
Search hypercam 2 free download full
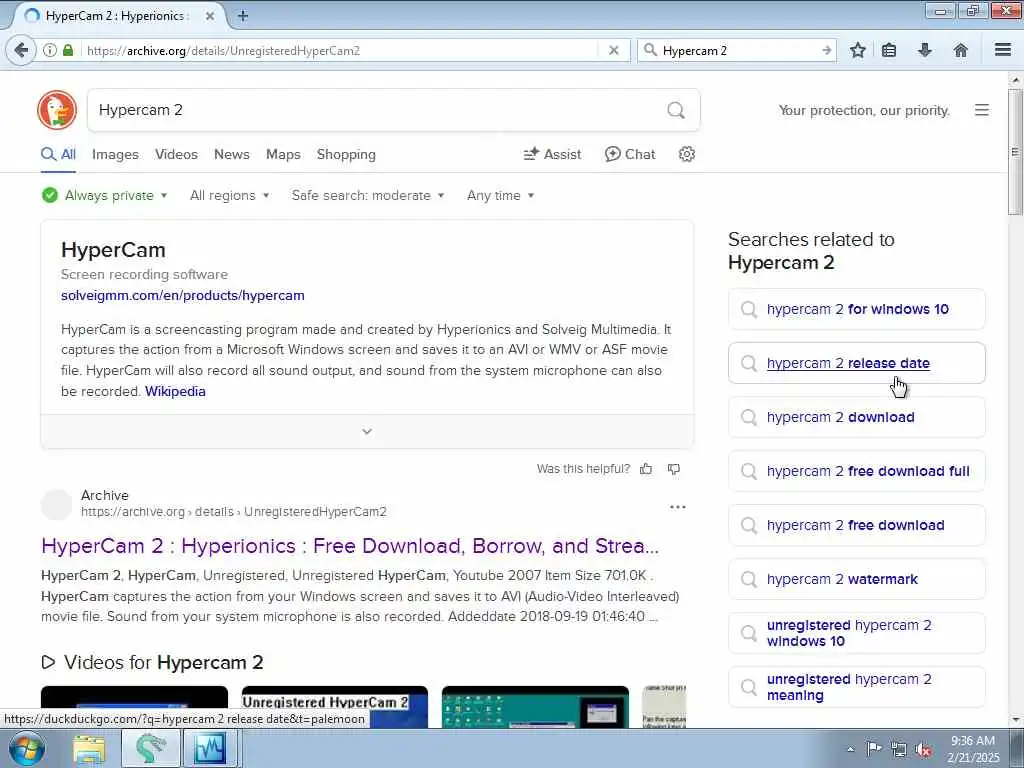coord(857,471)
